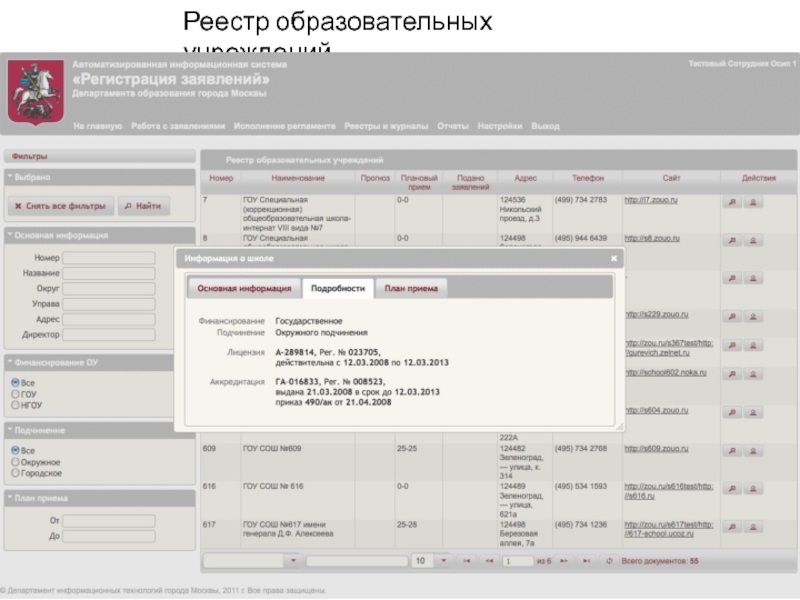
Task: Click the key icon for s229.zouo.ru row
Action: 731,316
